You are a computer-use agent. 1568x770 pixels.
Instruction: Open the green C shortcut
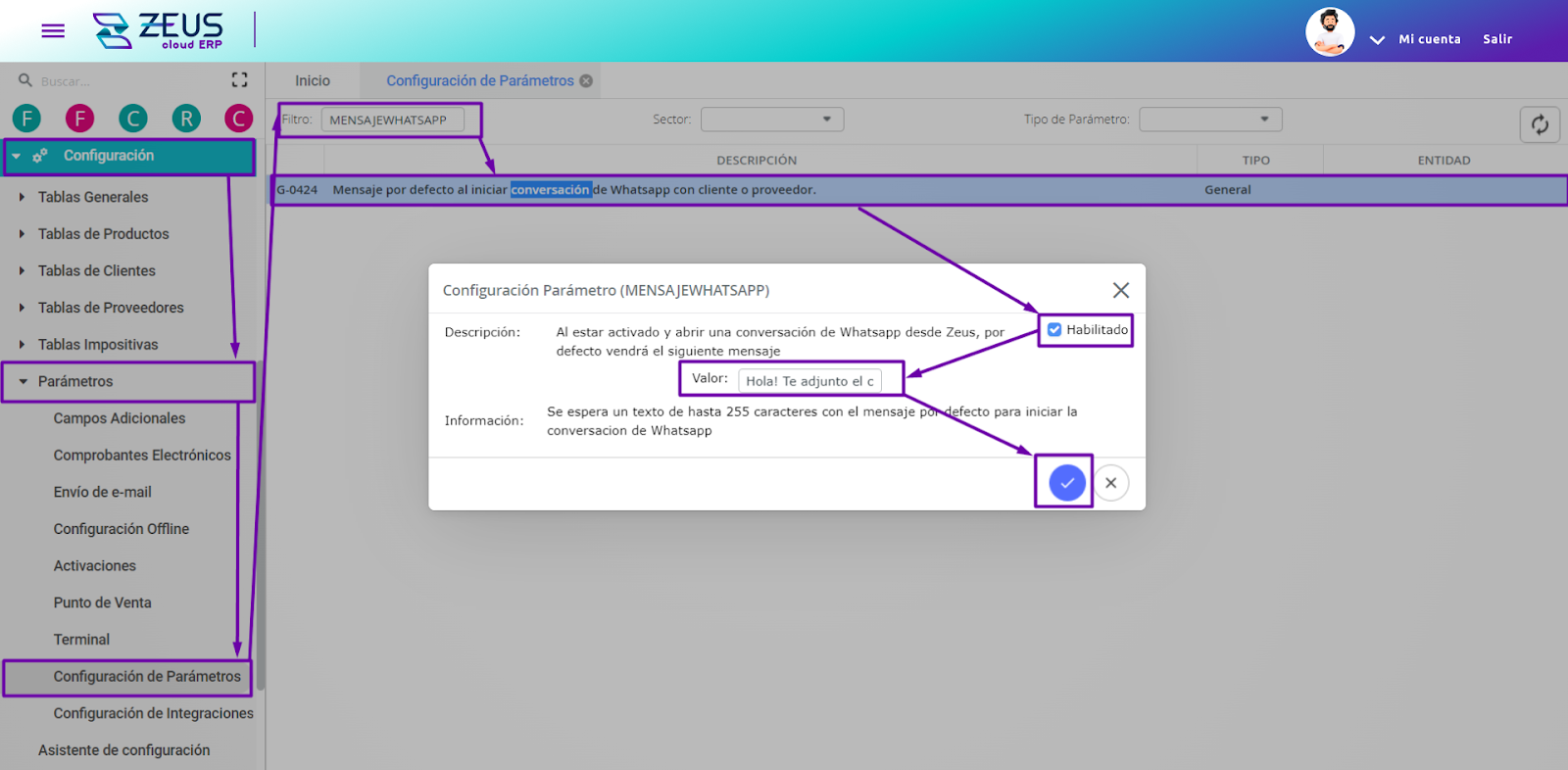[132, 119]
